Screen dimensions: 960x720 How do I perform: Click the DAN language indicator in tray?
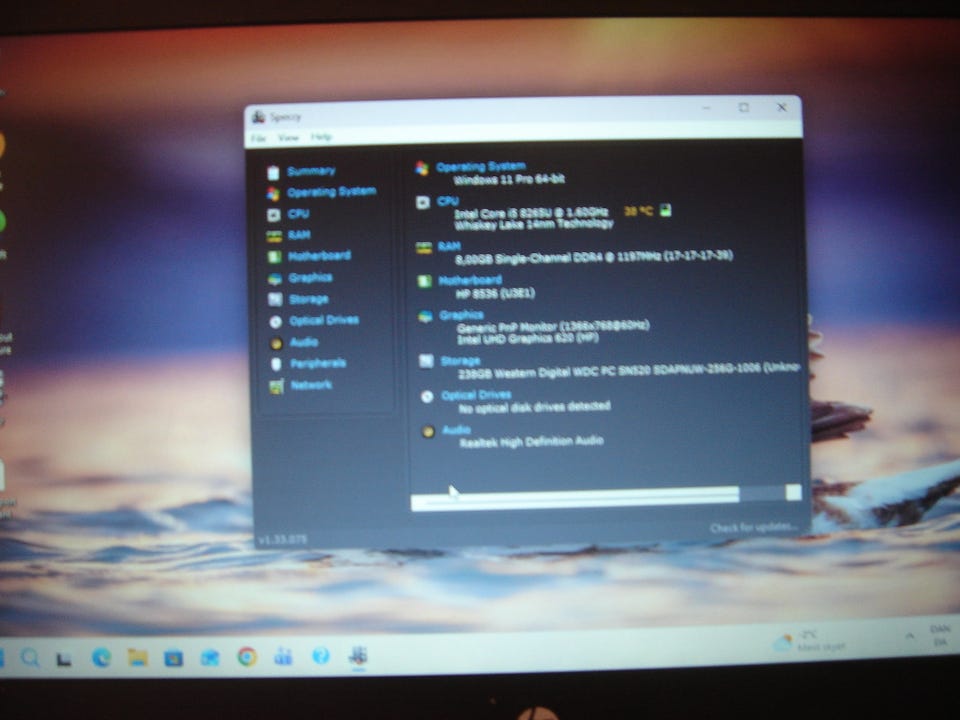(940, 636)
